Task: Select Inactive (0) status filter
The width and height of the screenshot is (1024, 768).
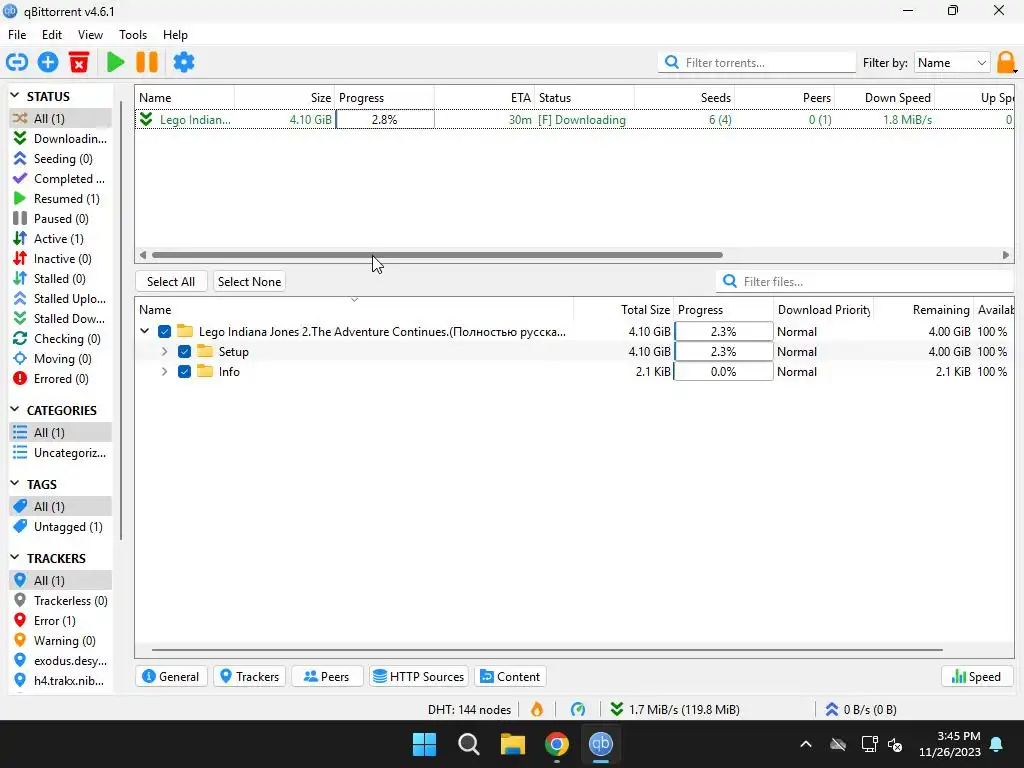Action: tap(60, 259)
